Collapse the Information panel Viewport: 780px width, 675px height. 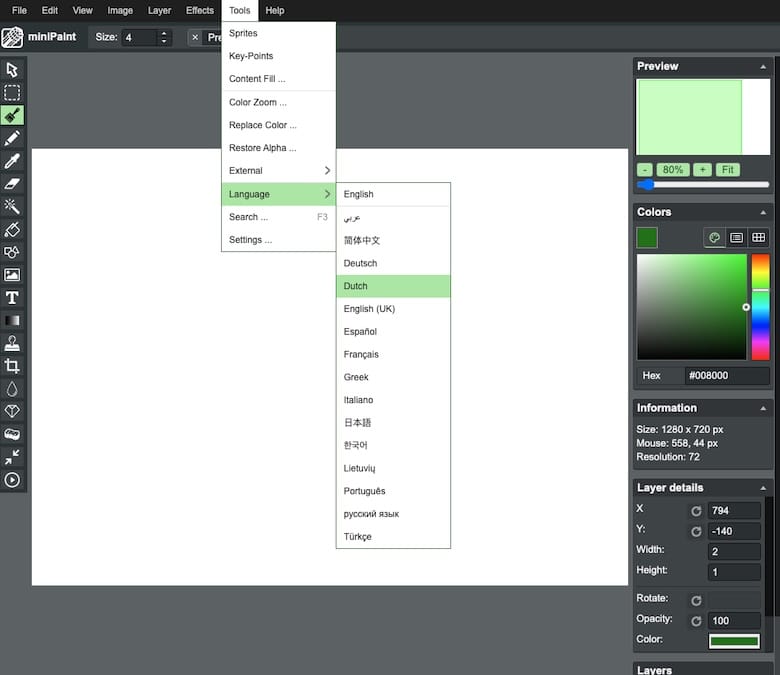(763, 408)
